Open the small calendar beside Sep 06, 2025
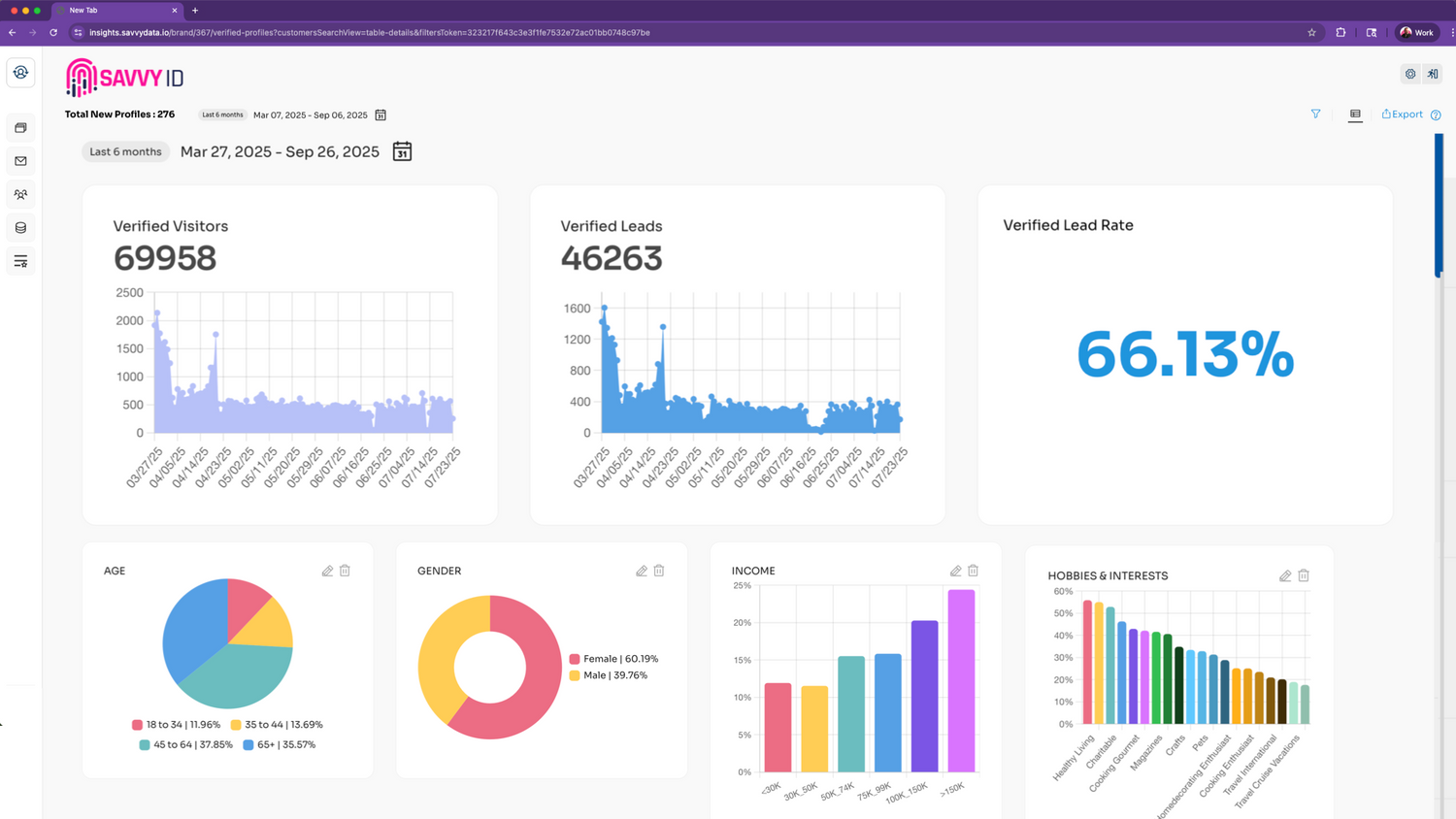 click(x=381, y=115)
